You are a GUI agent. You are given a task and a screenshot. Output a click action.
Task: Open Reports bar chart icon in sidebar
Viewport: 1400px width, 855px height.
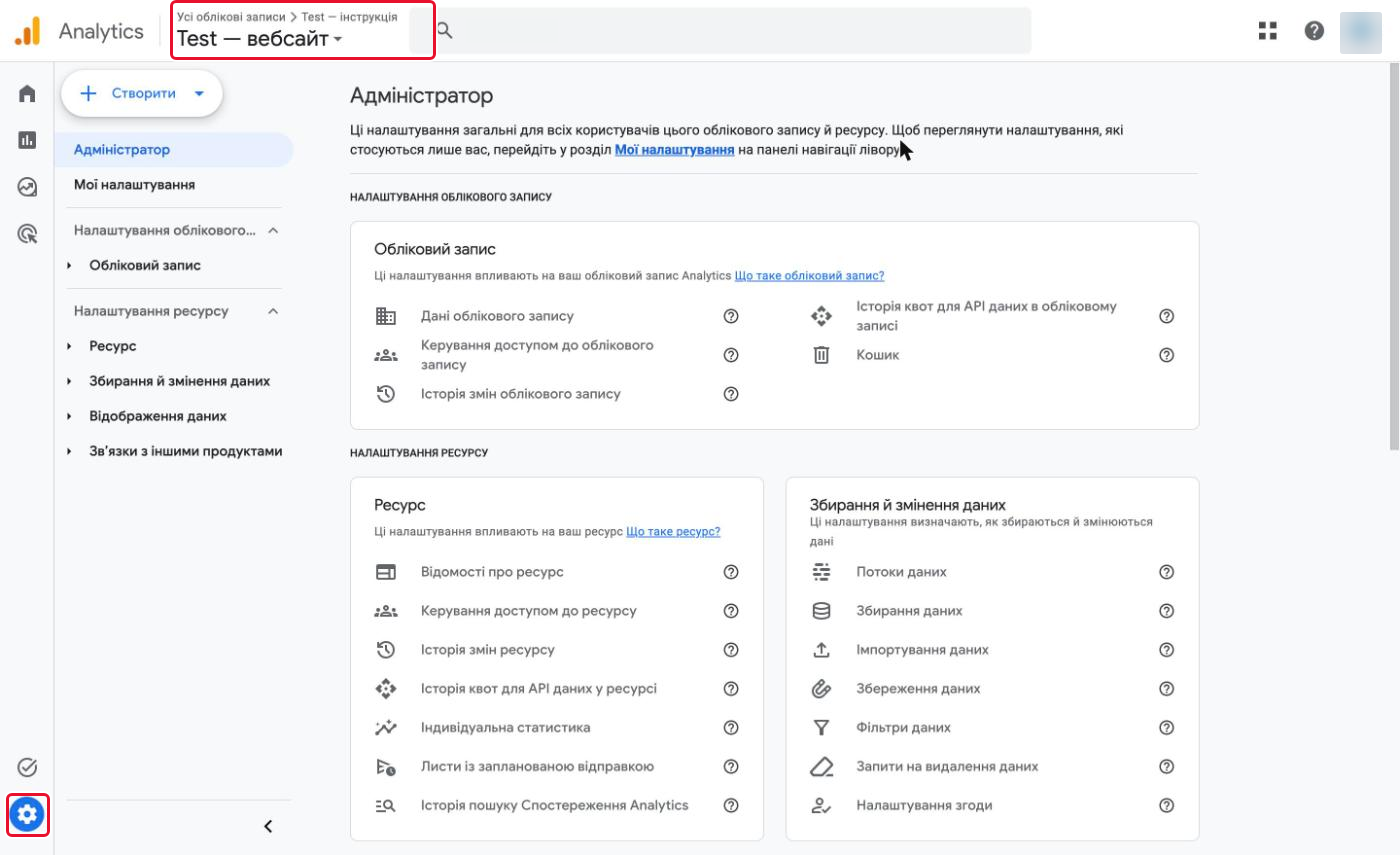click(x=27, y=140)
